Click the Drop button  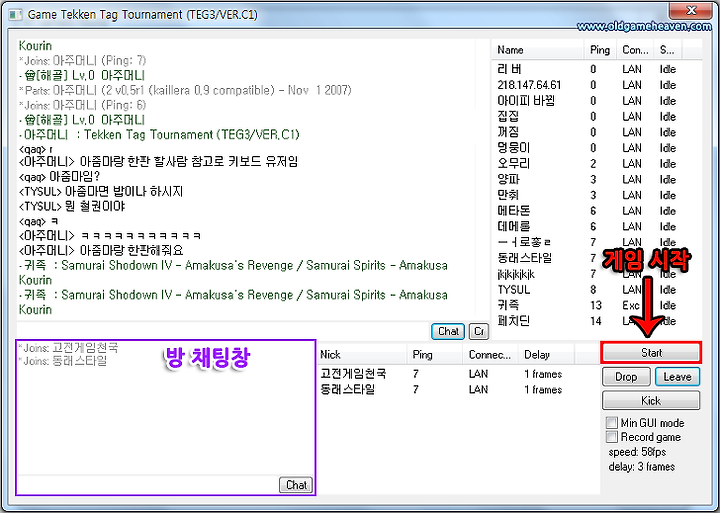[626, 377]
